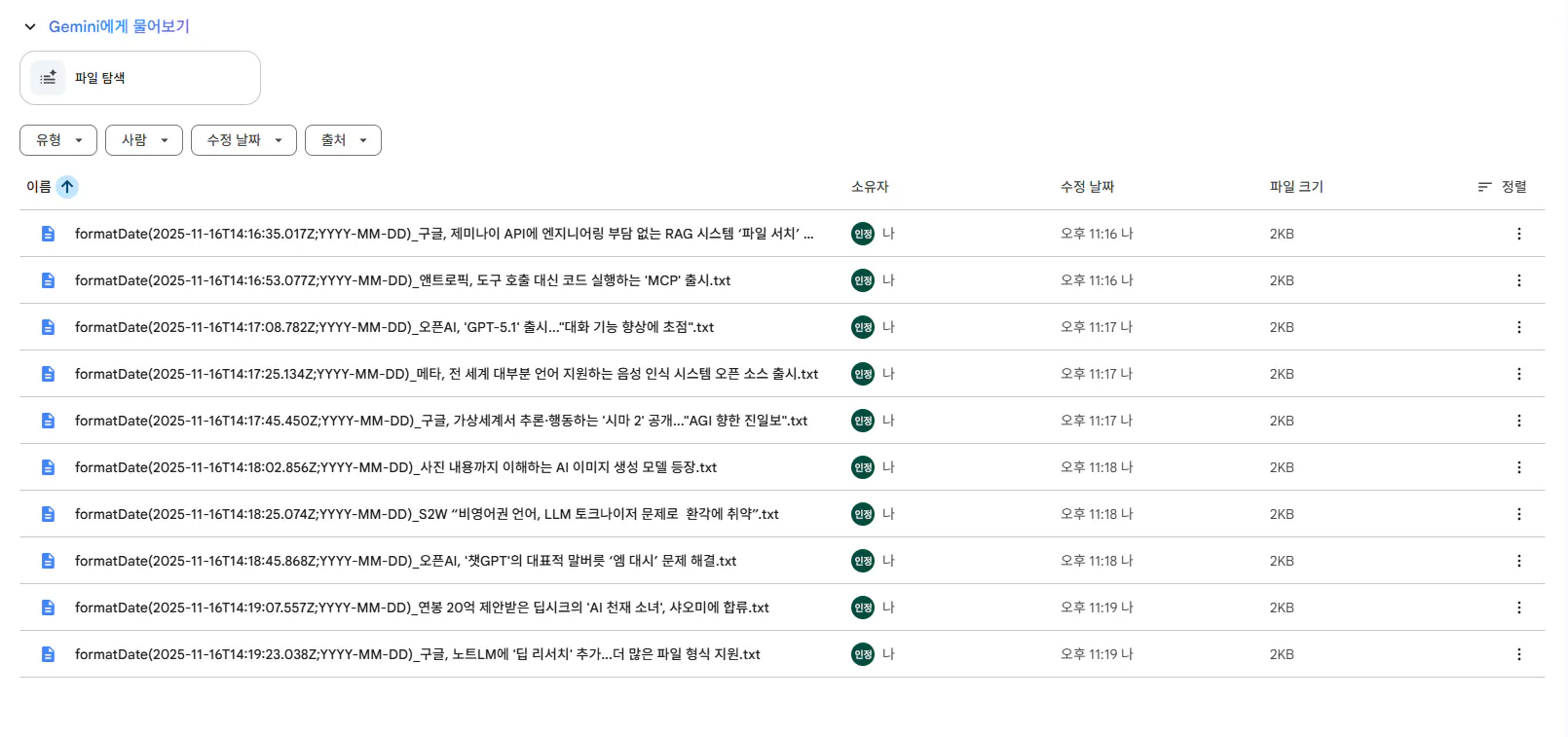Screen dimensions: 1568x737
Task: Click the 오후 11:19 나 date of the 노트LM row
Action: 1097,654
